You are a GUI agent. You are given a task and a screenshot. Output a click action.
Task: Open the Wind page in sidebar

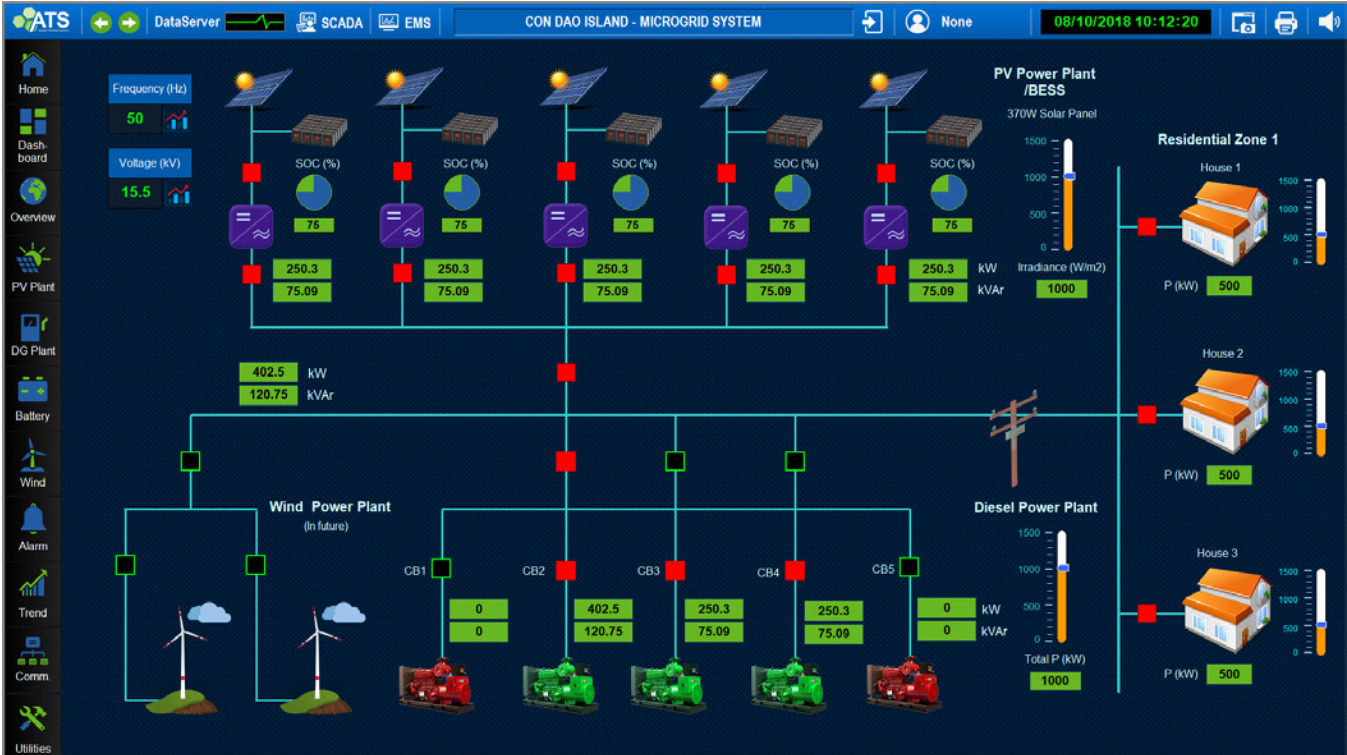point(33,463)
